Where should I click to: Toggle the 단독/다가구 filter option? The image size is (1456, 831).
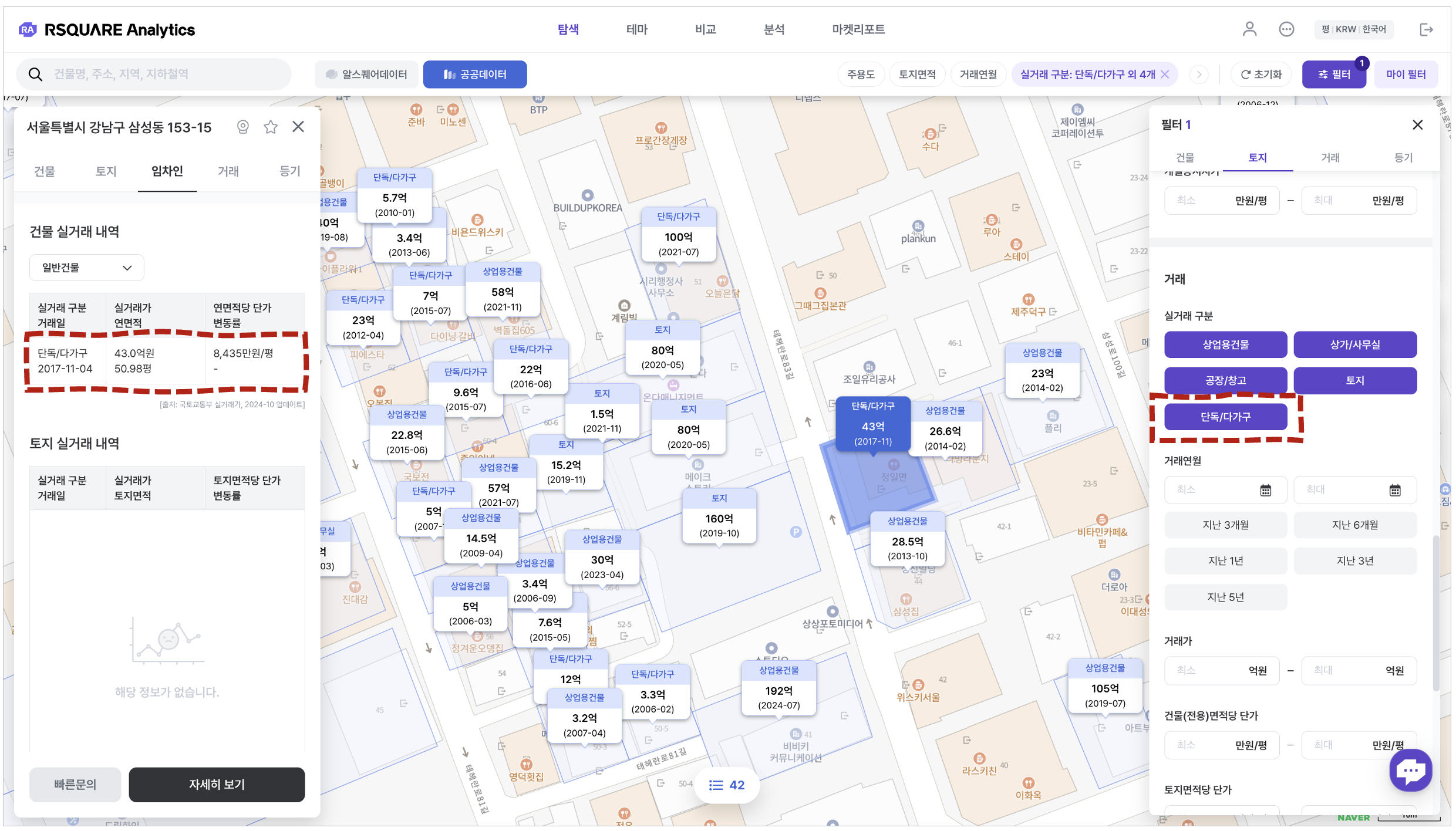pyautogui.click(x=1225, y=417)
